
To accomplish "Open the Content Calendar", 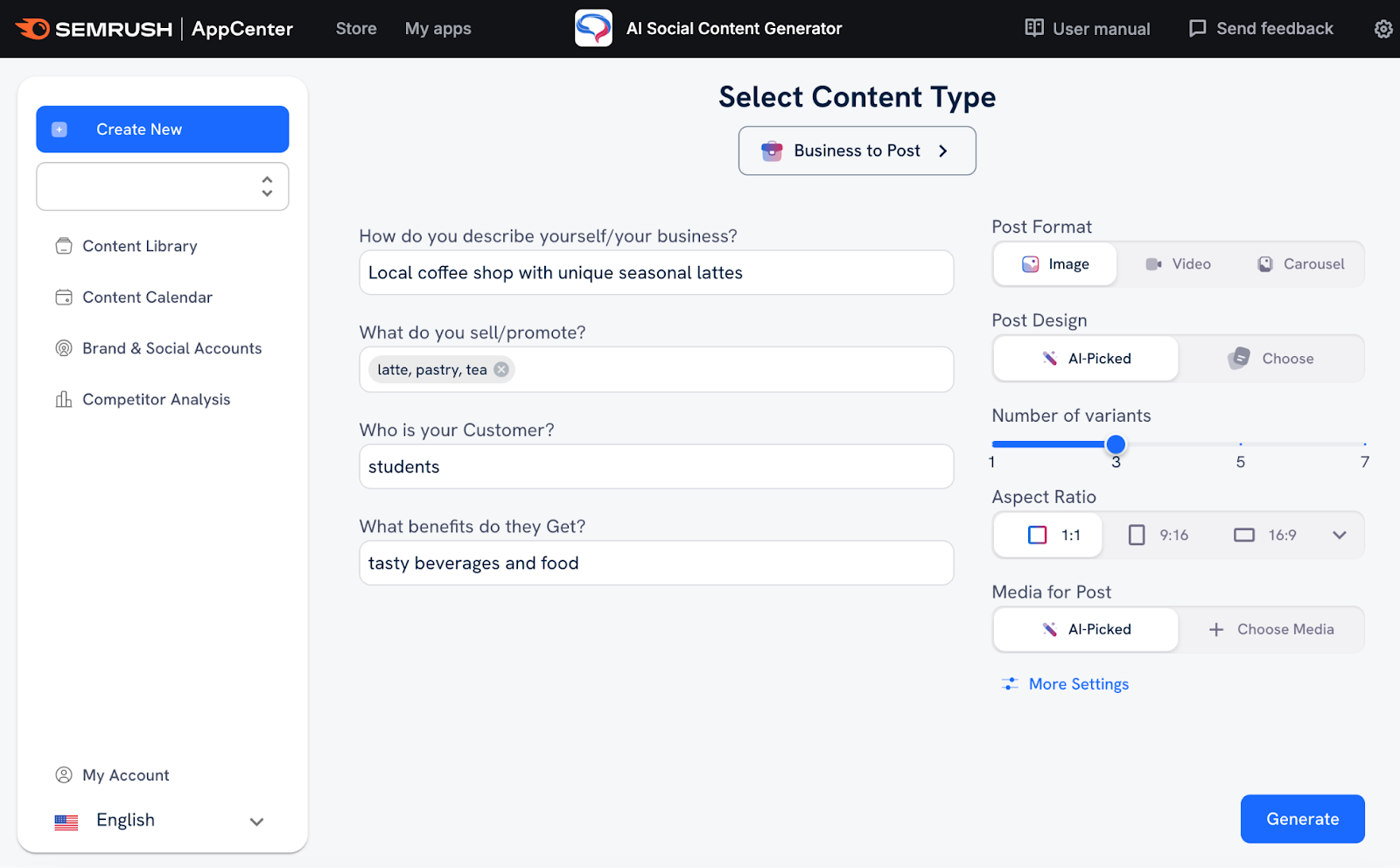I will [x=147, y=297].
